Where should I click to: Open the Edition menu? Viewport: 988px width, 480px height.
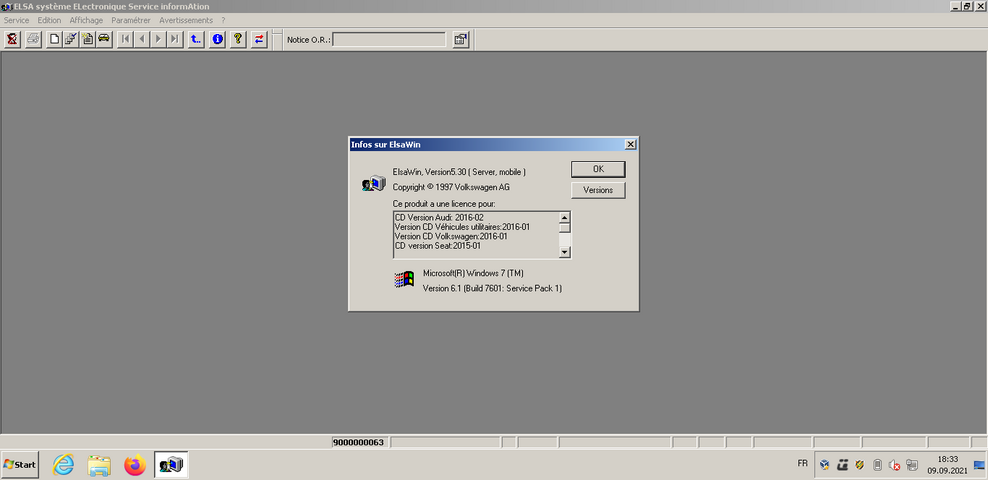pyautogui.click(x=49, y=20)
